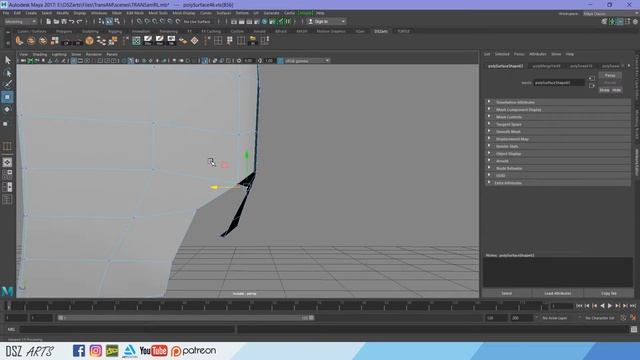Open the Patreon logo in banner

click(x=193, y=351)
